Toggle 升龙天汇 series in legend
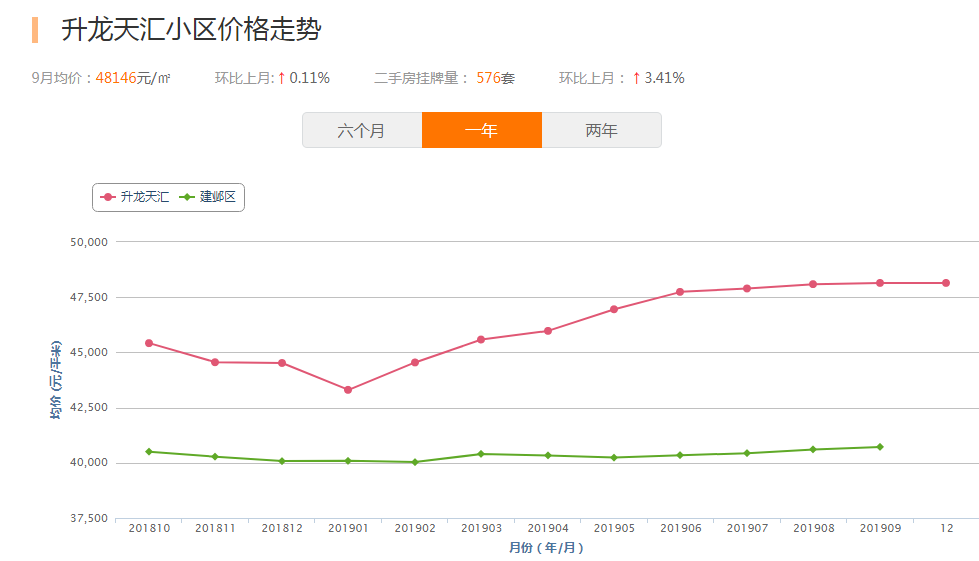The height and width of the screenshot is (561, 979). pos(134,197)
